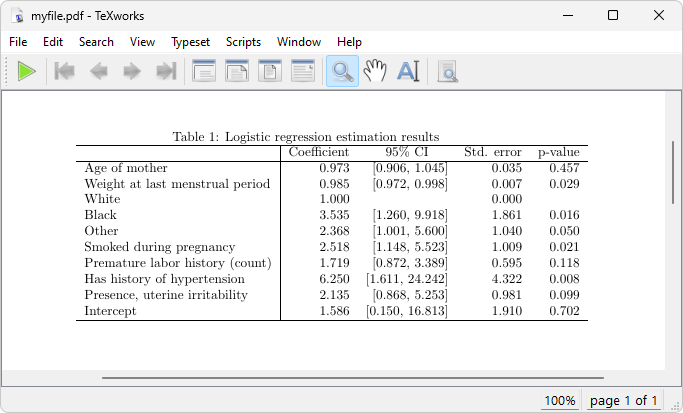This screenshot has height=413, width=683.
Task: Click the p-value 0.457
Action: tap(564, 168)
